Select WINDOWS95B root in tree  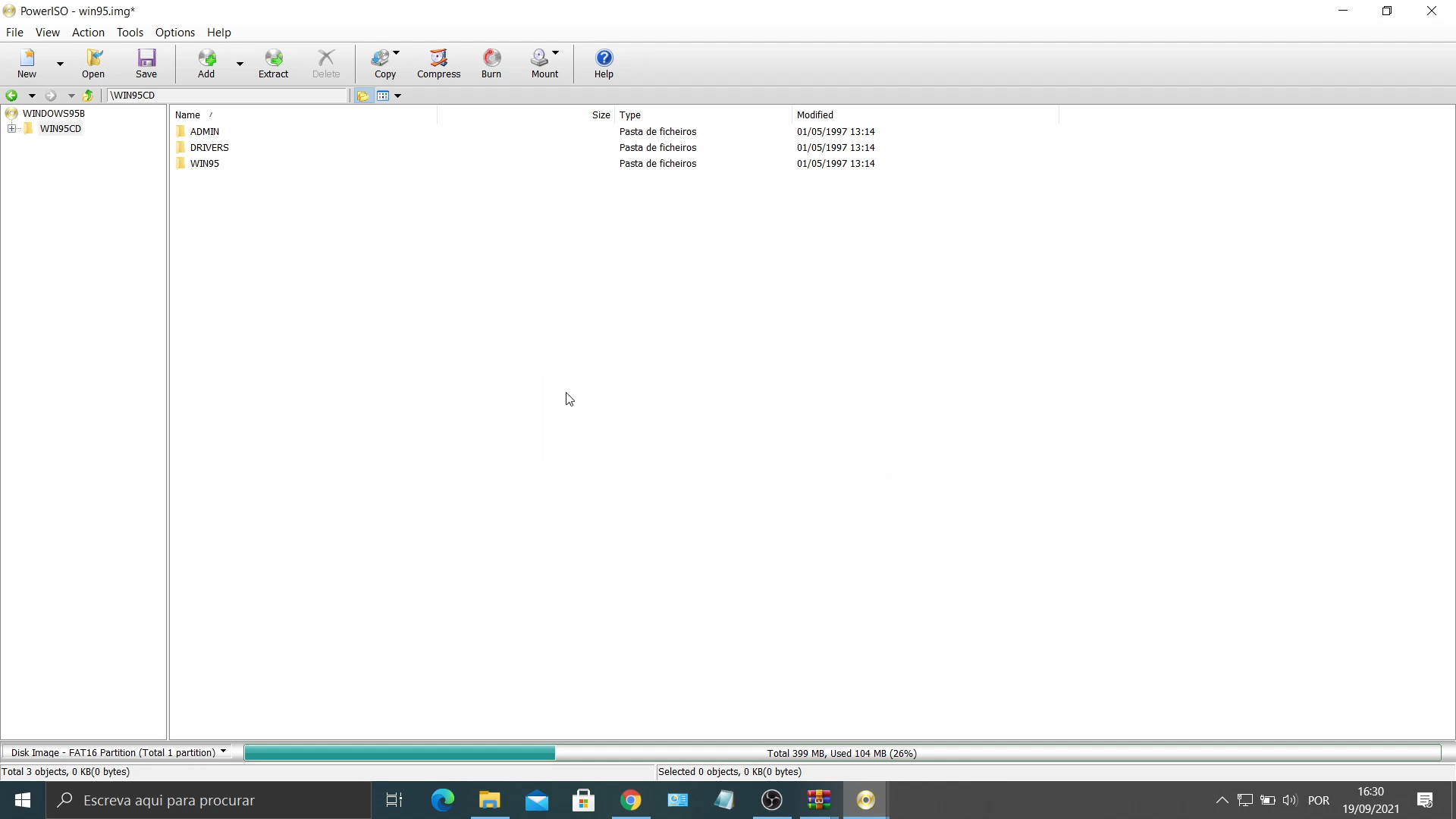point(53,113)
